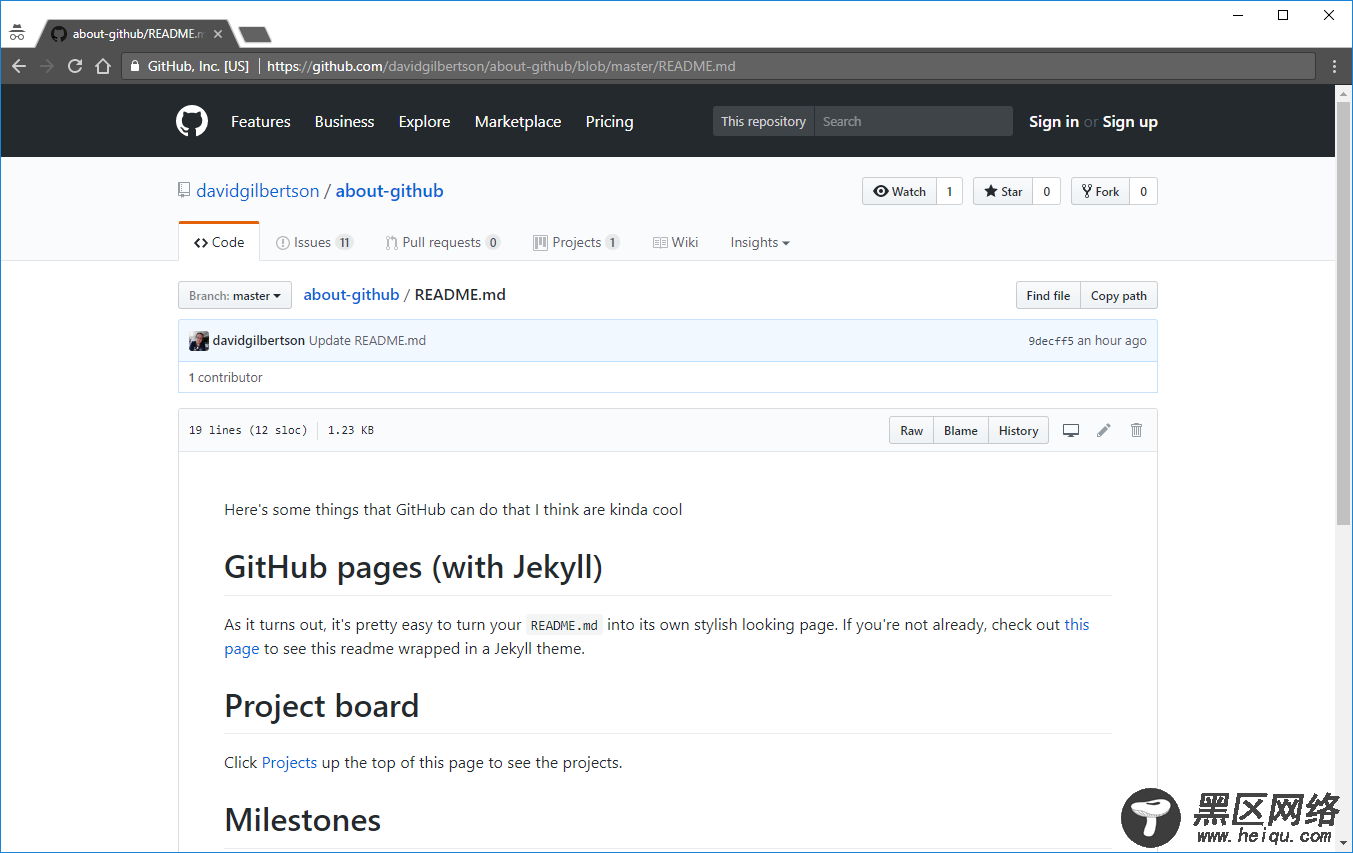Open the Raw file view
Viewport: 1353px width, 853px height.
(912, 430)
